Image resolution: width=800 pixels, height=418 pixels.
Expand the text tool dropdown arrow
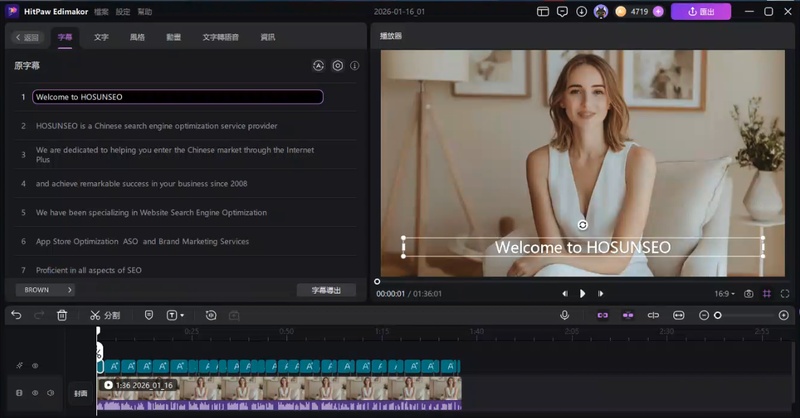(x=183, y=315)
